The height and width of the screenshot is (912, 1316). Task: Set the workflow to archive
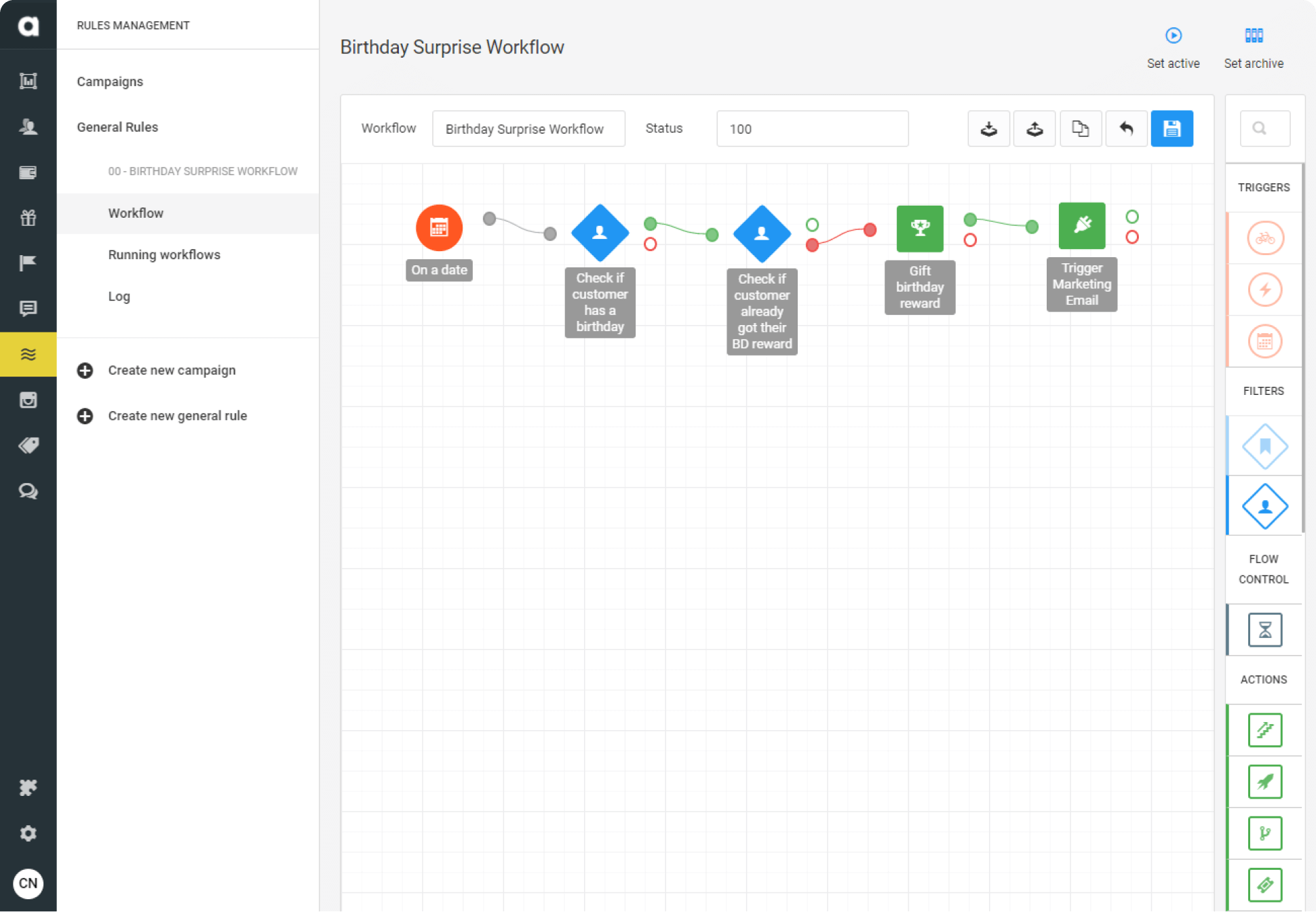(x=1254, y=46)
